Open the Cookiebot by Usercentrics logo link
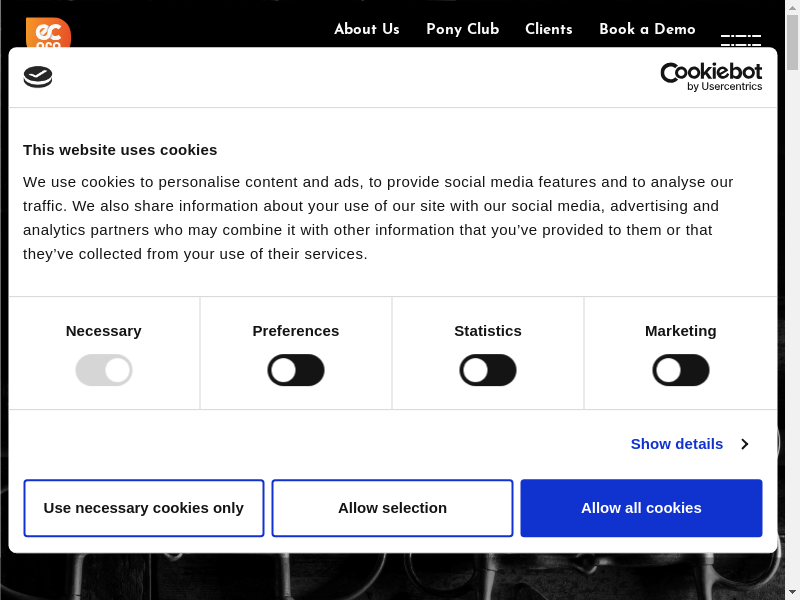Screen dimensions: 800x600 711,77
